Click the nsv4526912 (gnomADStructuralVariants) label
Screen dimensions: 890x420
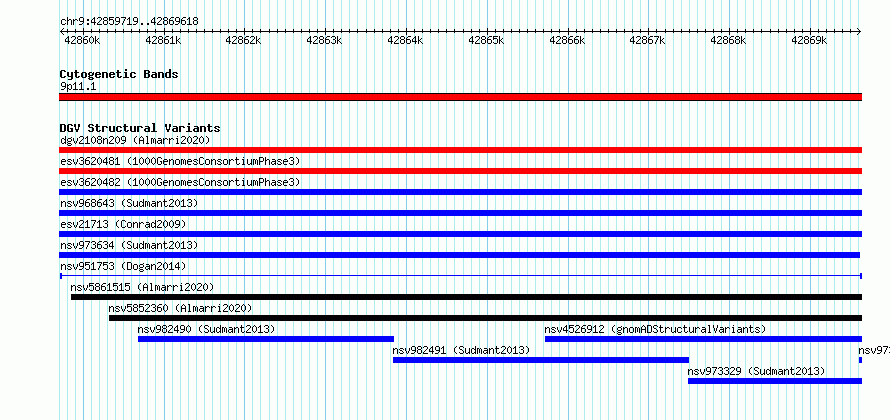(655, 329)
